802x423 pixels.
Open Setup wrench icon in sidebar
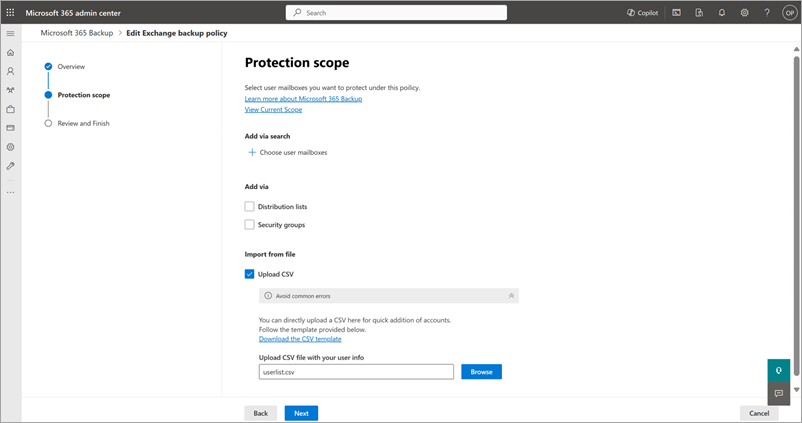click(10, 166)
